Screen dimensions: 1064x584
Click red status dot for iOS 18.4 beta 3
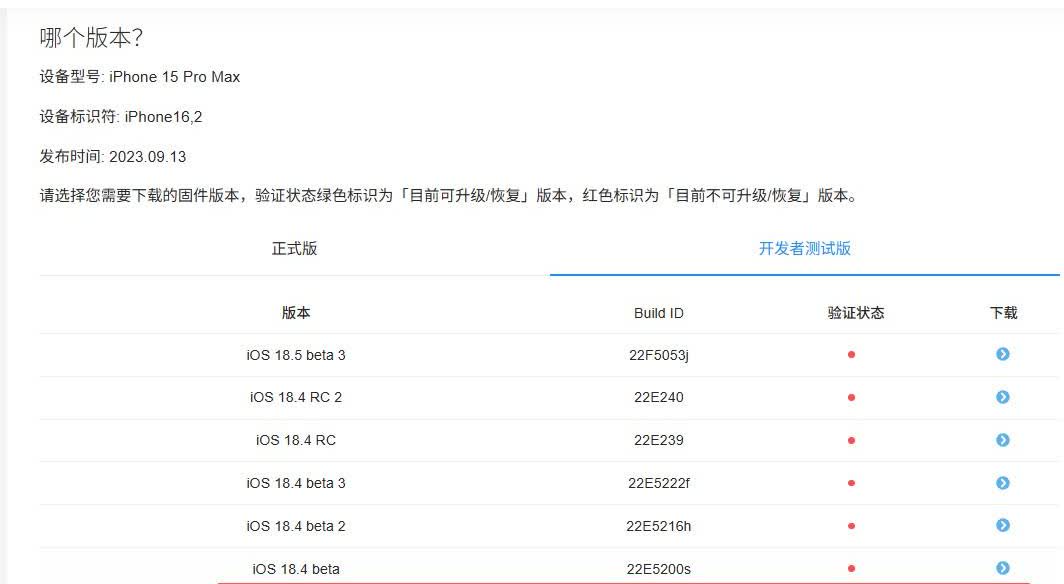coord(851,483)
